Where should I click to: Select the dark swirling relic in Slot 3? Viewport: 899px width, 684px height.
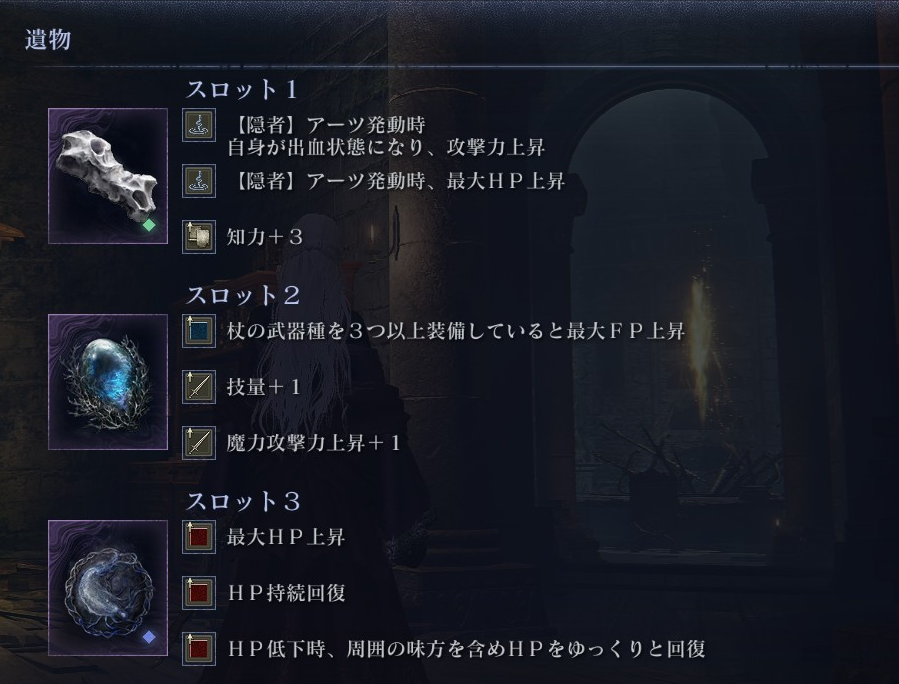click(x=108, y=588)
